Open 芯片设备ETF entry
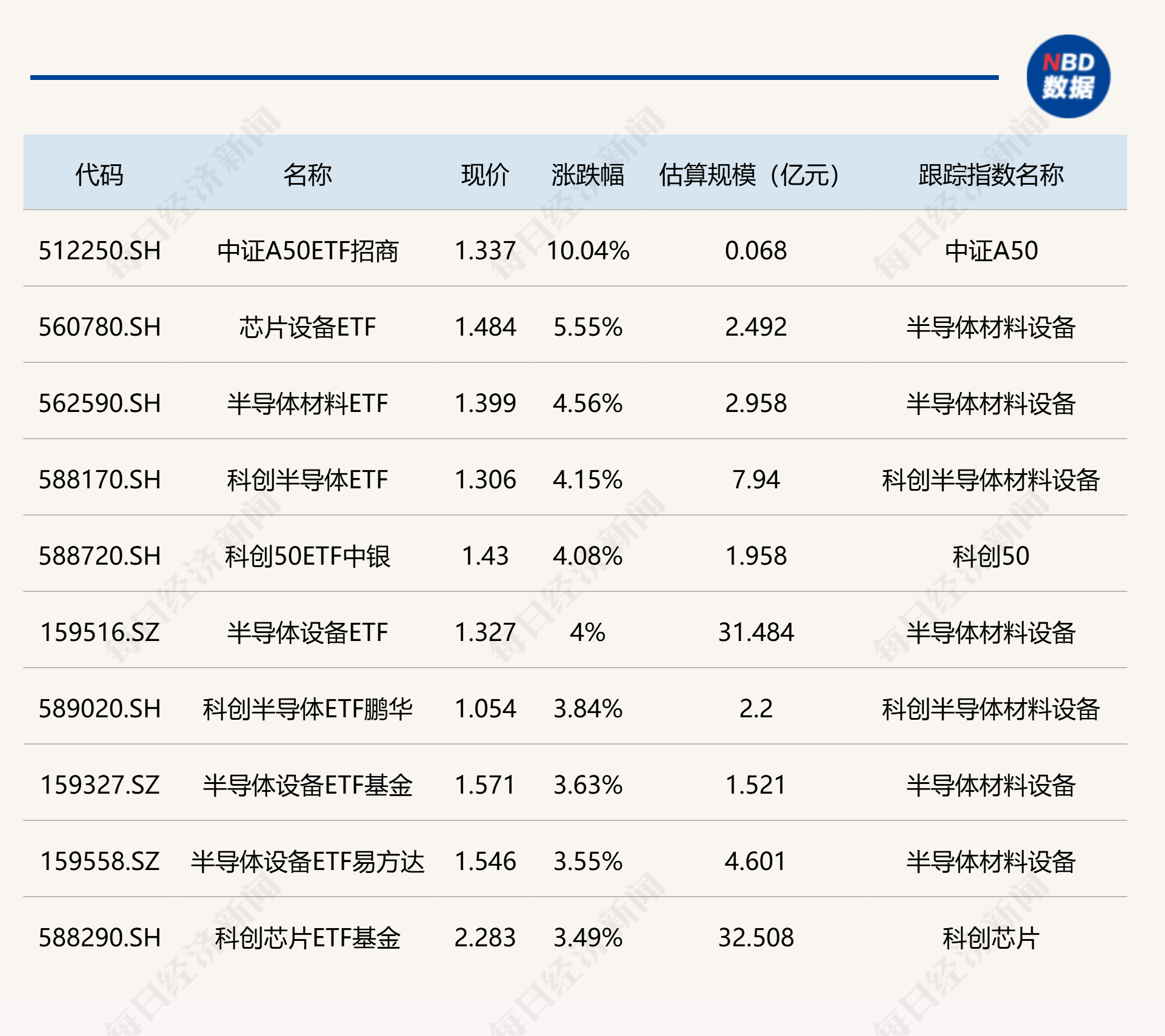 click(x=307, y=327)
